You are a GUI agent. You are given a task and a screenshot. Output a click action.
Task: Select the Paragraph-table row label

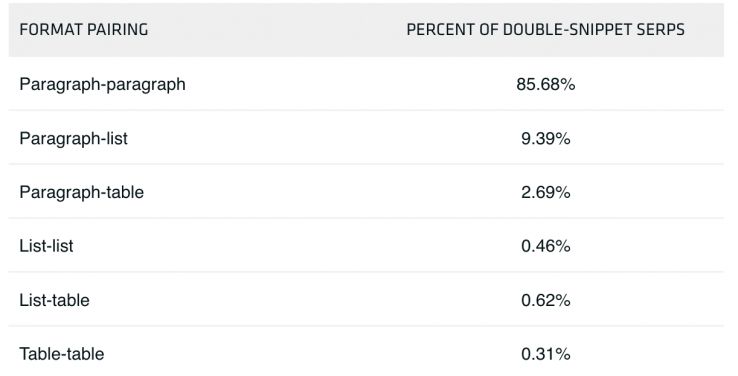81,192
